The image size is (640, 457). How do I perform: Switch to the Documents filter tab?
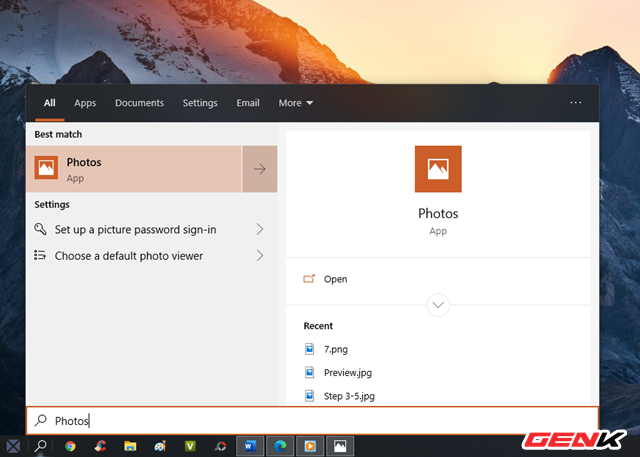[139, 103]
